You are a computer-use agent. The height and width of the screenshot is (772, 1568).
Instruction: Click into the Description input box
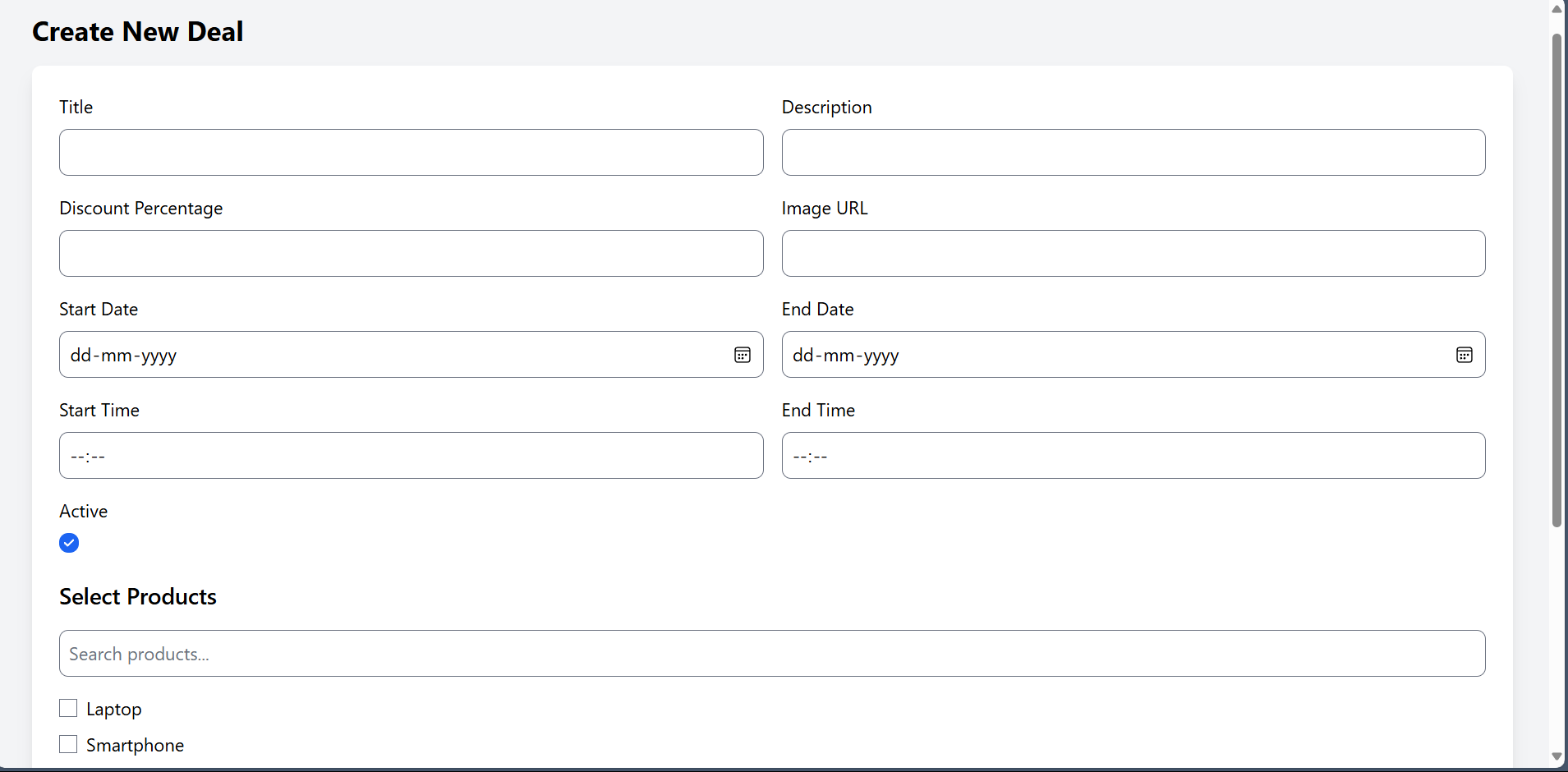1133,152
